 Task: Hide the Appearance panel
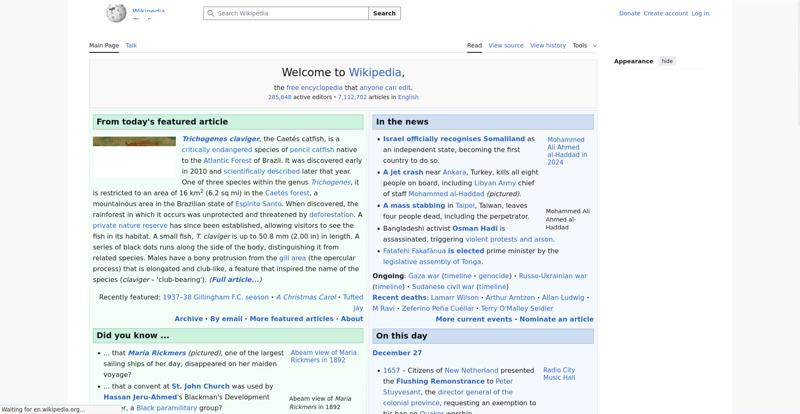(x=667, y=61)
